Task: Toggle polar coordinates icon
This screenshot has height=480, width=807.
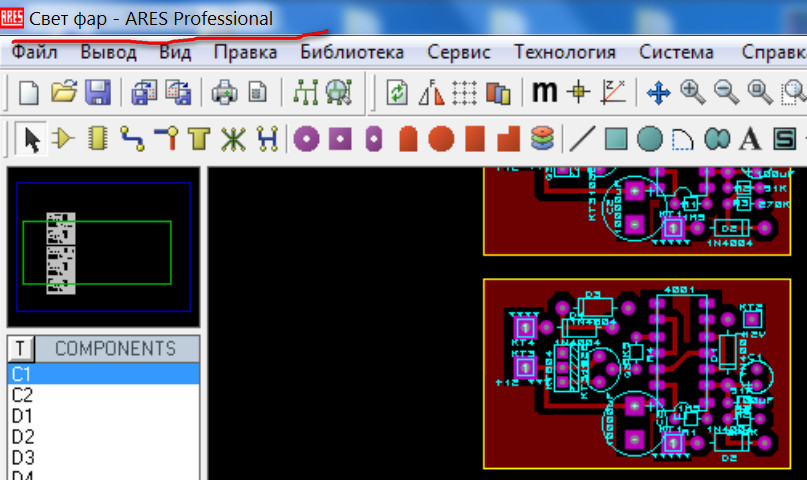Action: (613, 93)
